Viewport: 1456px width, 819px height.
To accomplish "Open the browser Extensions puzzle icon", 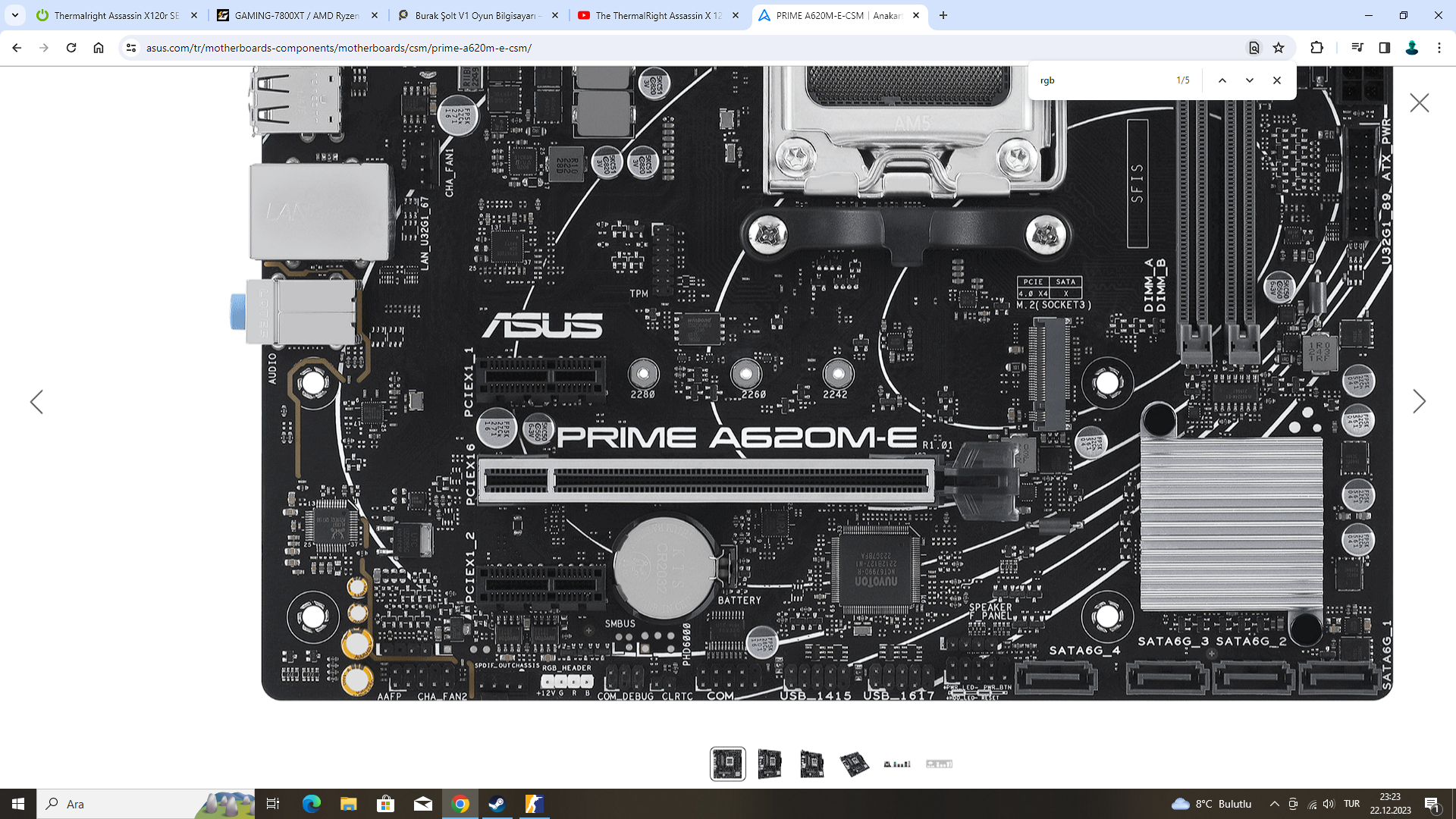I will coord(1316,48).
